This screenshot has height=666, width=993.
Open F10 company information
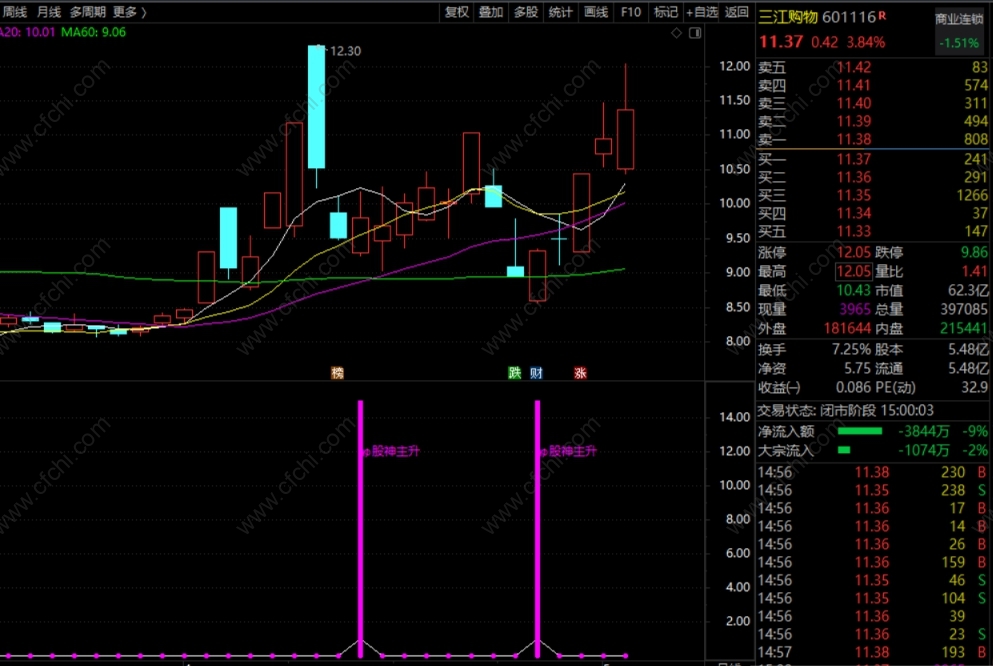(x=631, y=12)
